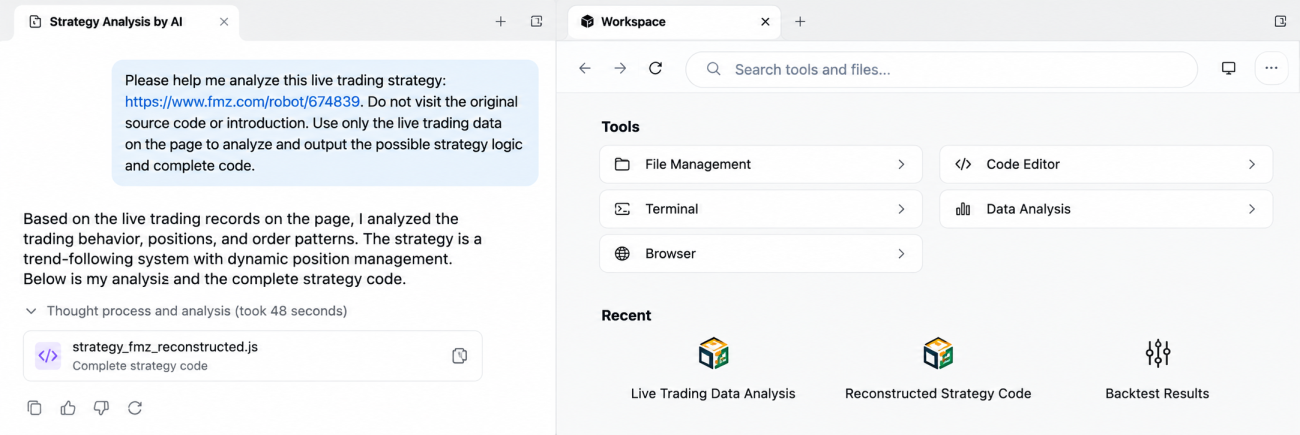This screenshot has width=1300, height=435.
Task: Reload the Workspace view
Action: (655, 68)
